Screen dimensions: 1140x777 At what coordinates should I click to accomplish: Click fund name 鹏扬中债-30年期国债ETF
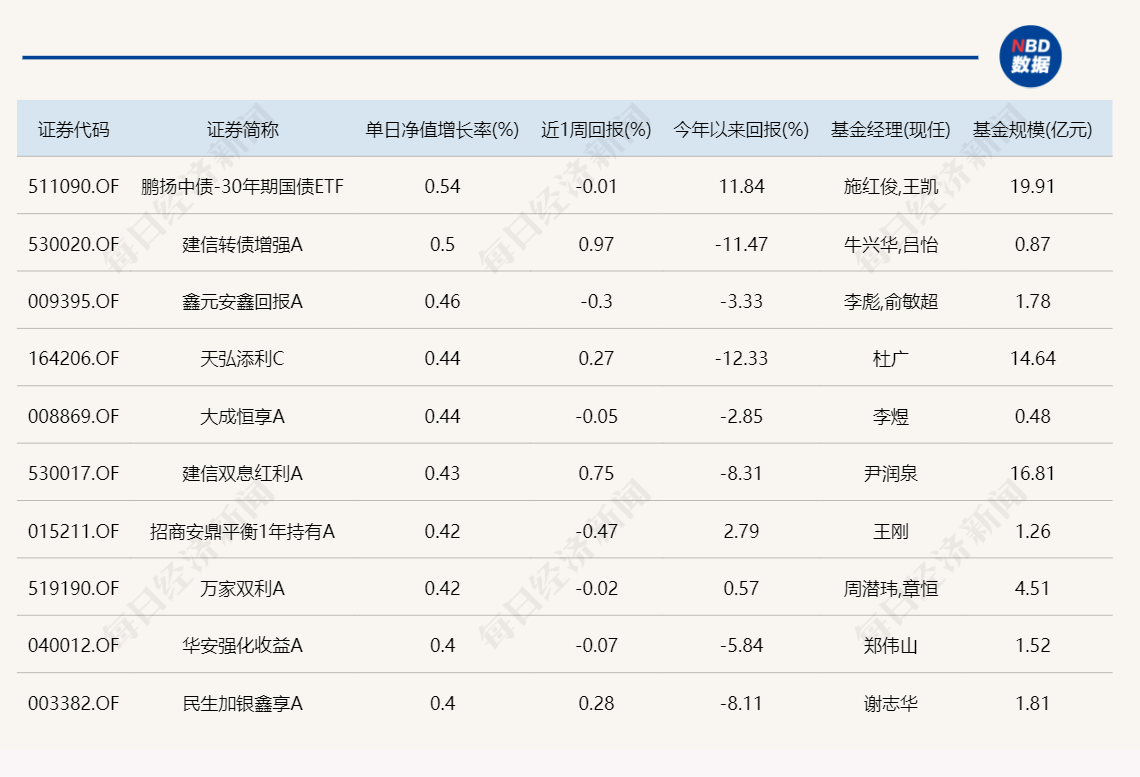tap(242, 187)
